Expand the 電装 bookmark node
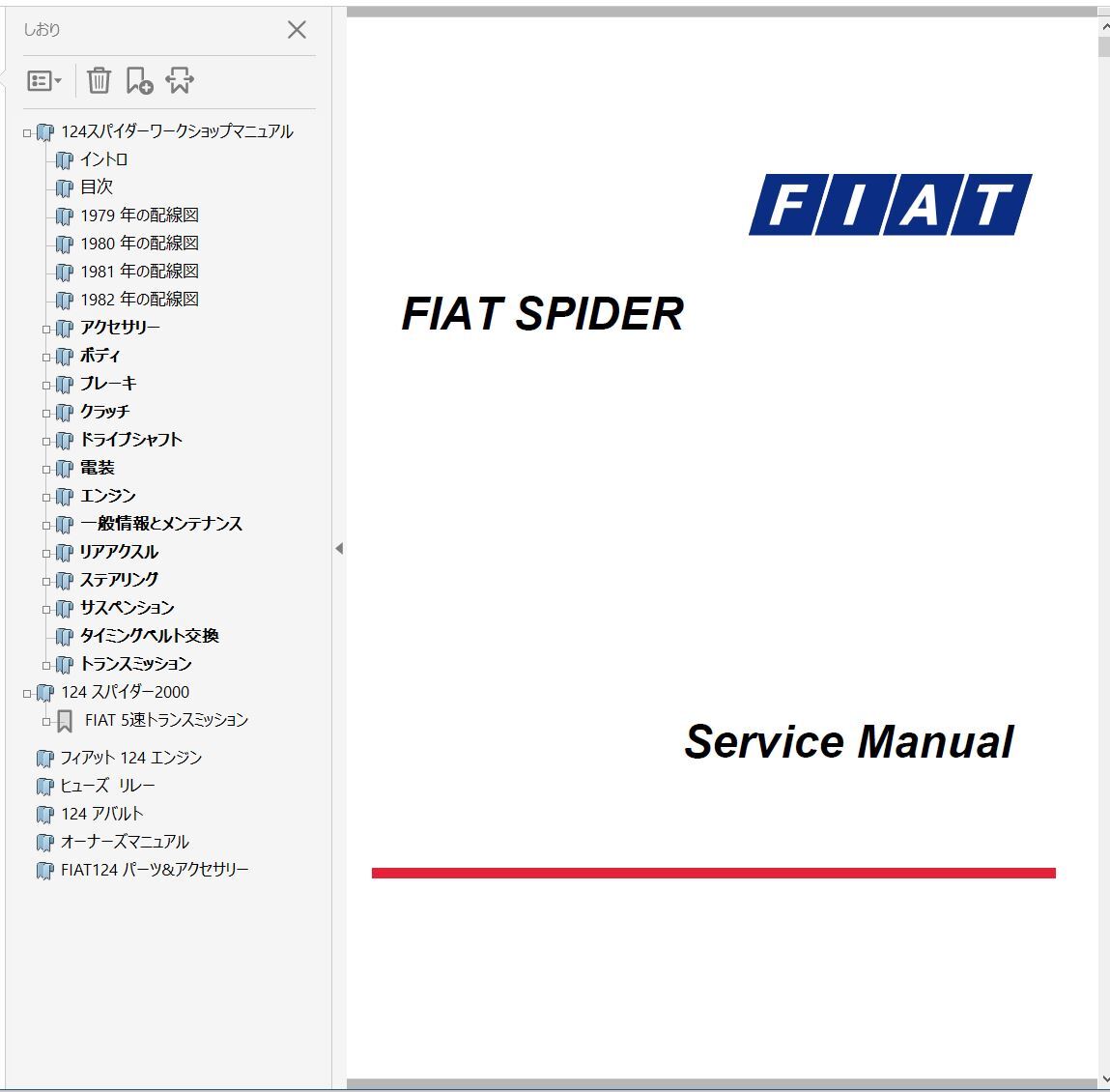Viewport: 1110px width, 1092px height. [x=46, y=469]
